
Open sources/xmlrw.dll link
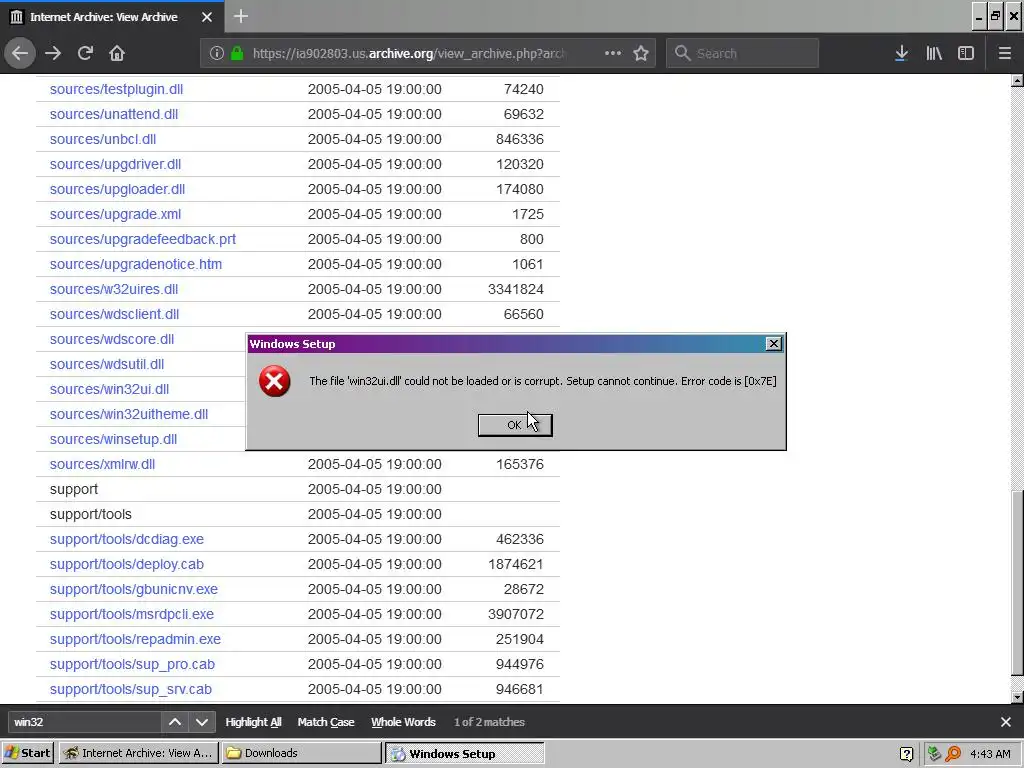coord(102,464)
